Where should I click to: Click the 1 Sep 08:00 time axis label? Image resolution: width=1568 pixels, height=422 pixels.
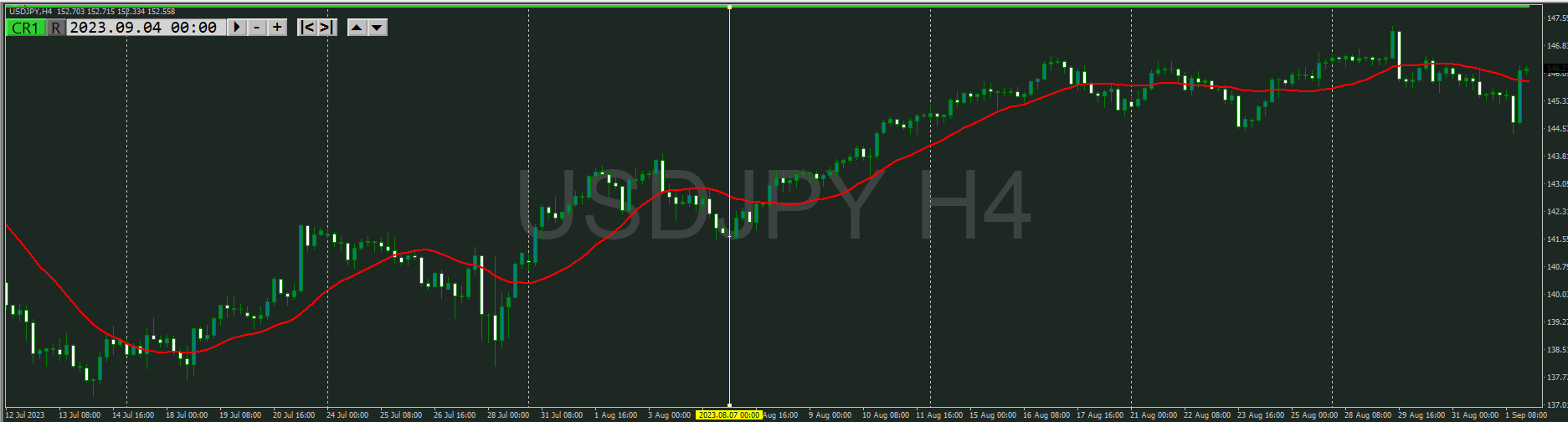pos(1525,414)
